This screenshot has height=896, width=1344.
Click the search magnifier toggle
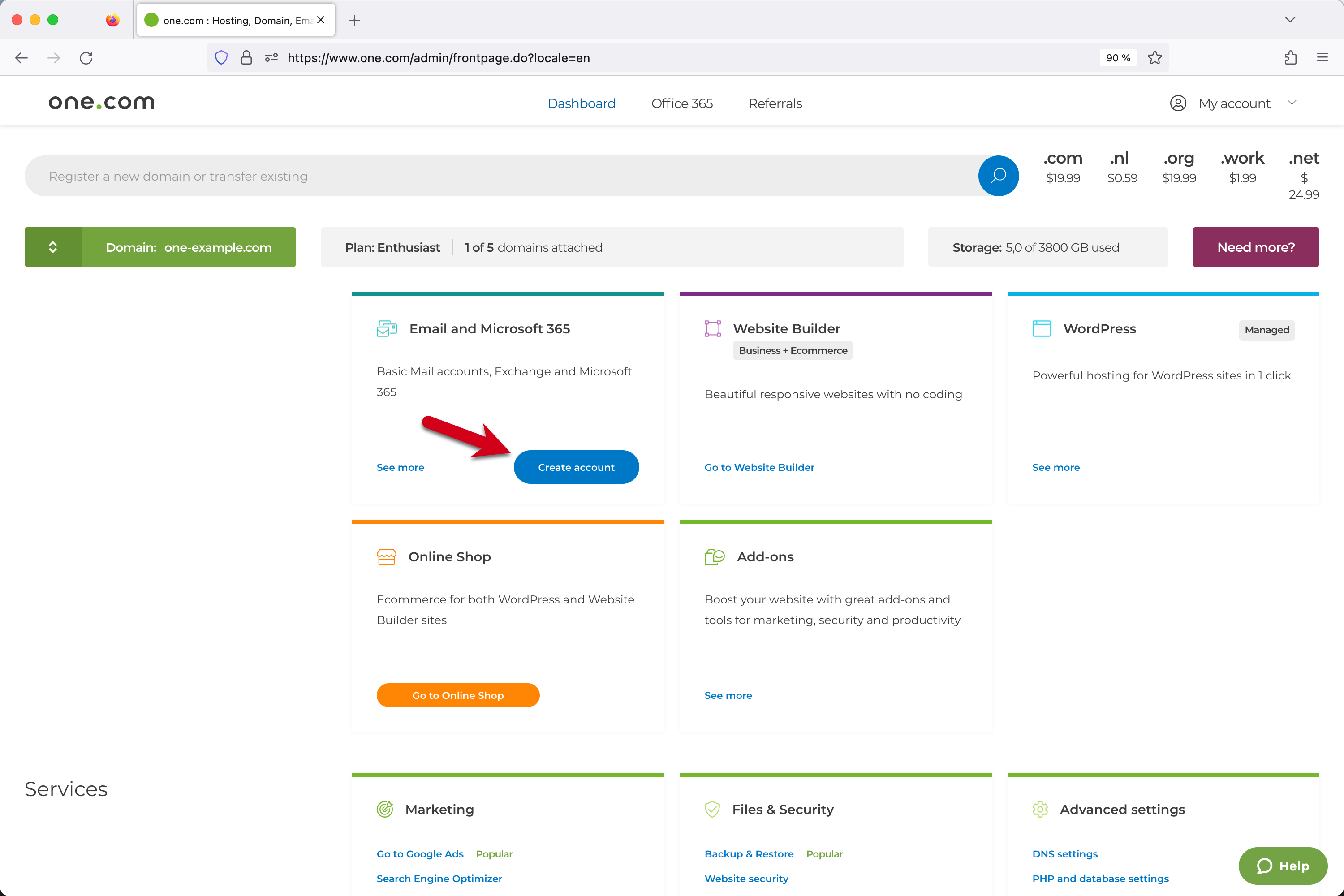point(999,176)
